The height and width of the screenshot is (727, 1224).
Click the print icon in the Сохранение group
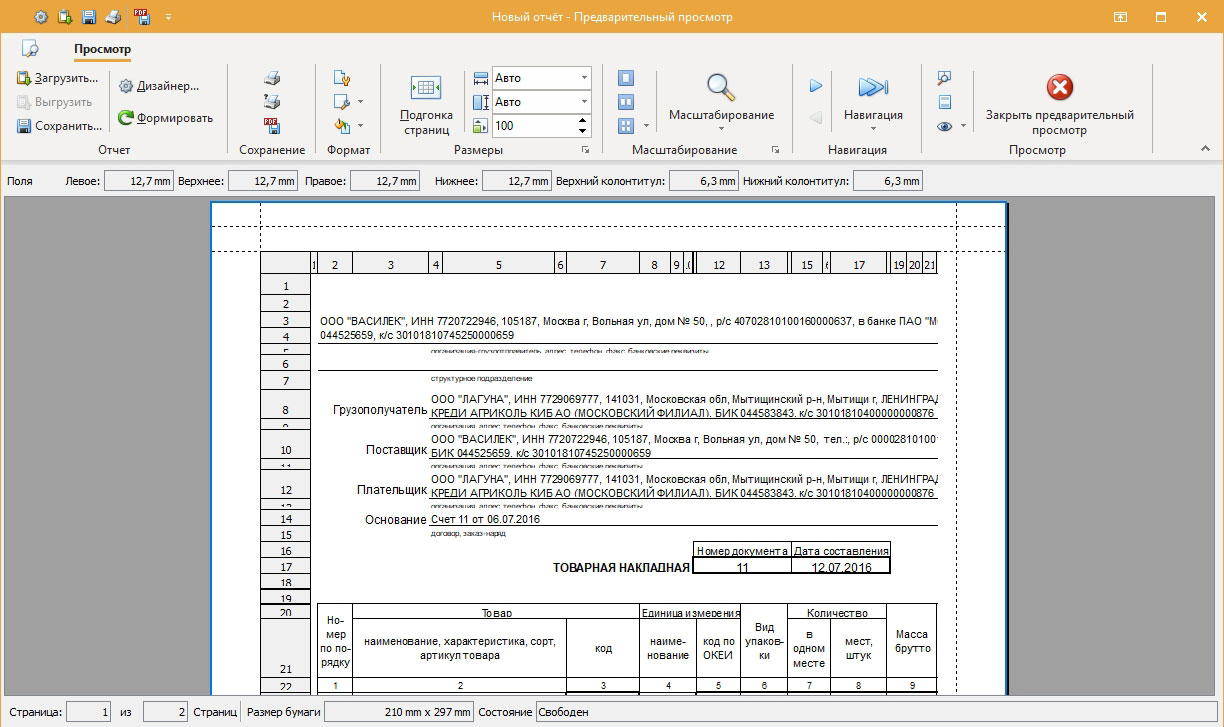272,78
